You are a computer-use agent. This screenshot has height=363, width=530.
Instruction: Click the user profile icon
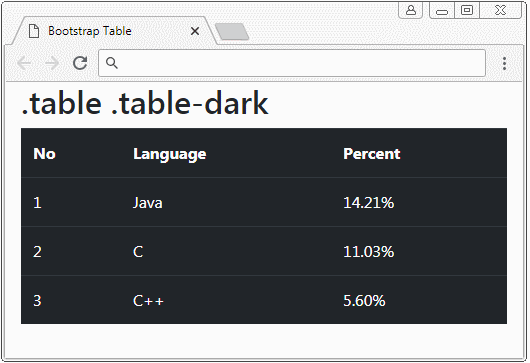(x=411, y=10)
